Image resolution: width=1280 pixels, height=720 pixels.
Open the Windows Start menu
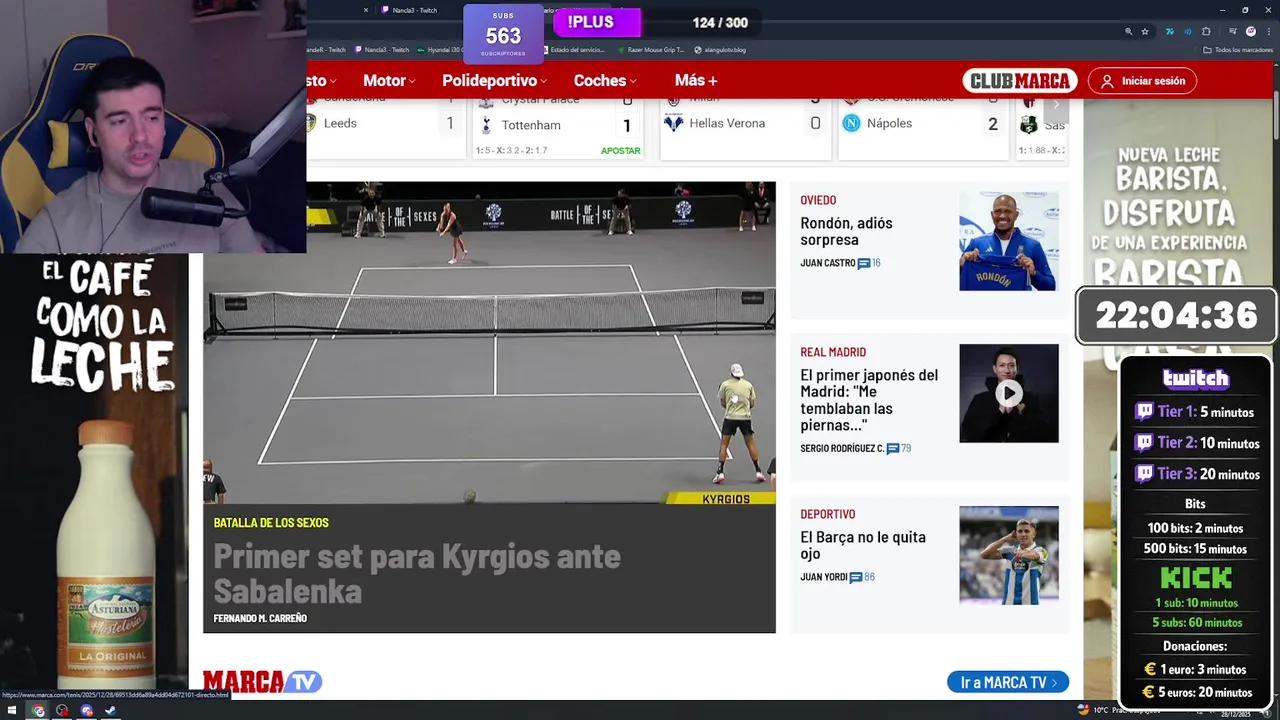pyautogui.click(x=13, y=711)
